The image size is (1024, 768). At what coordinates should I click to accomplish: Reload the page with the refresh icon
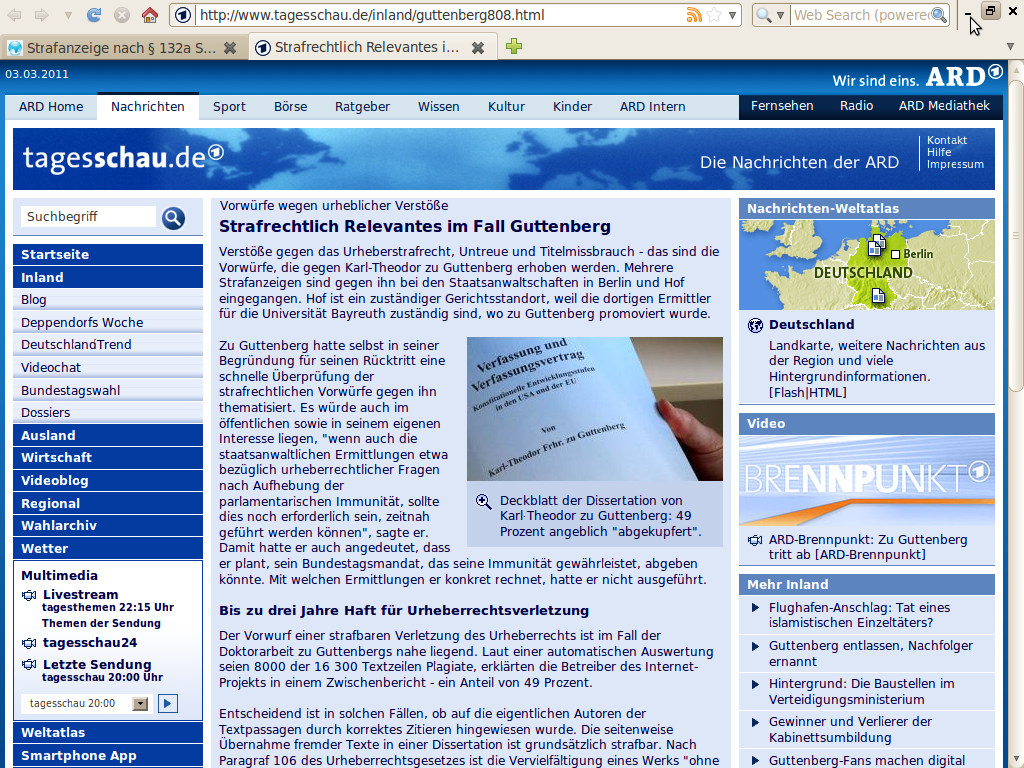[94, 15]
